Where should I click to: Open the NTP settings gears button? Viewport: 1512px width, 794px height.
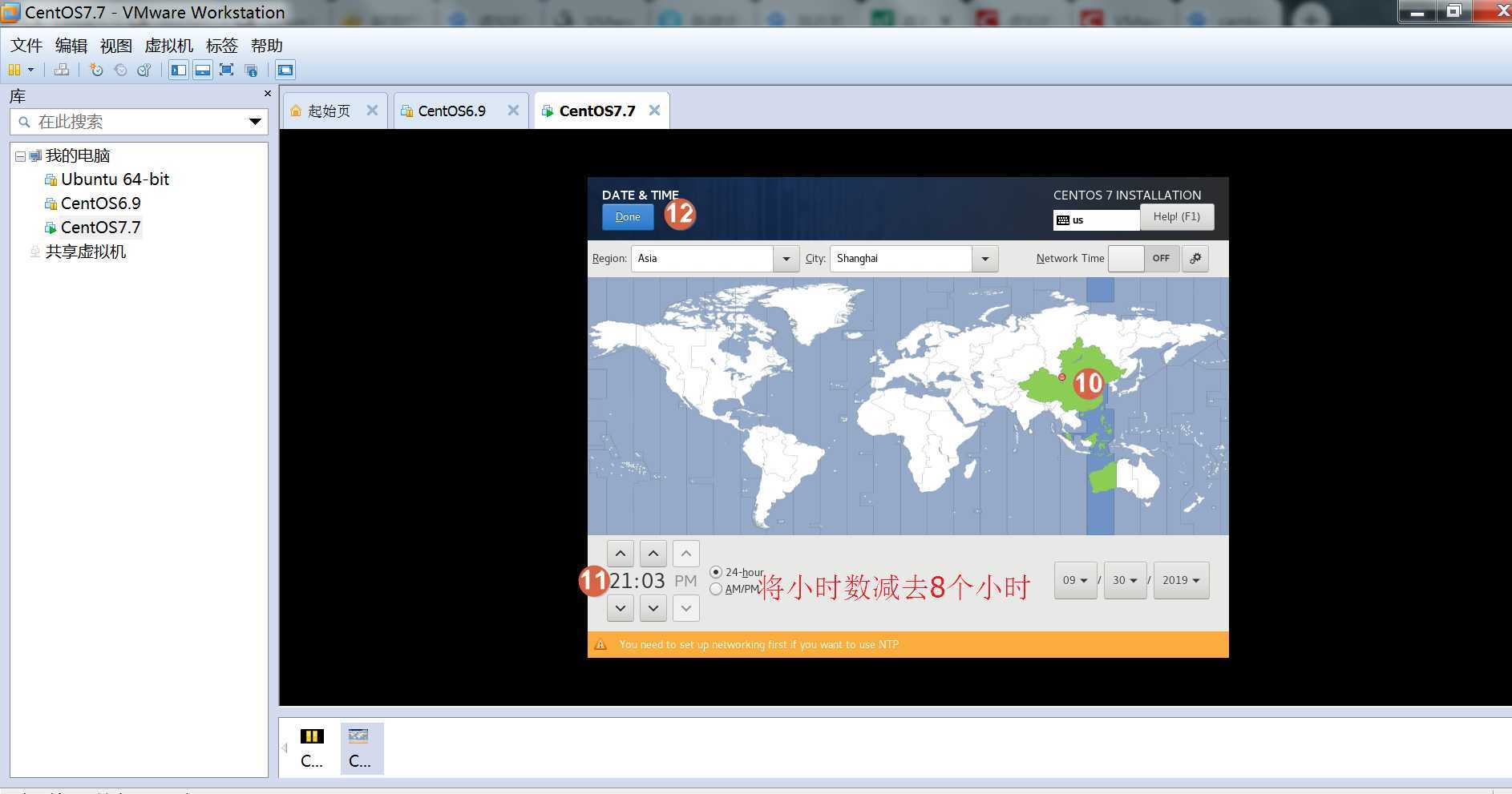(1195, 259)
